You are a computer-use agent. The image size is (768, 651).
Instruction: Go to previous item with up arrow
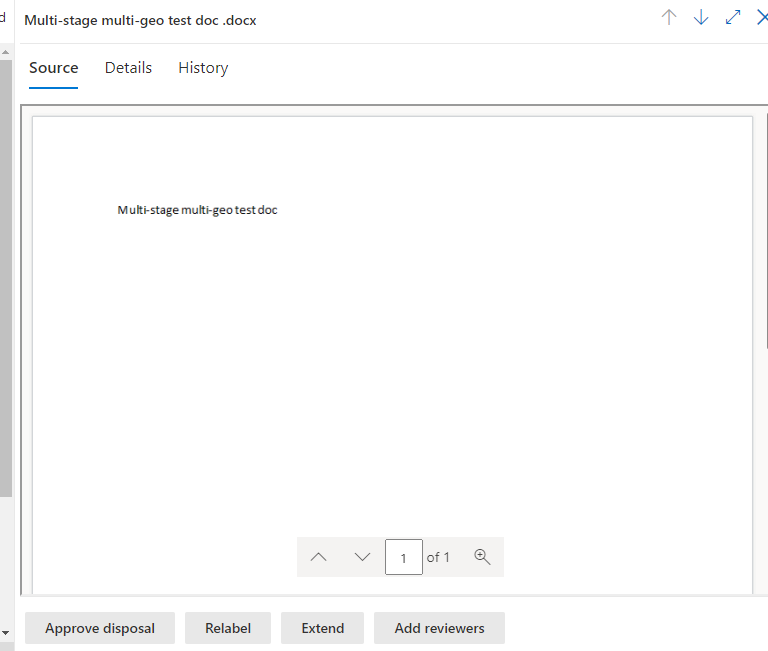[669, 18]
